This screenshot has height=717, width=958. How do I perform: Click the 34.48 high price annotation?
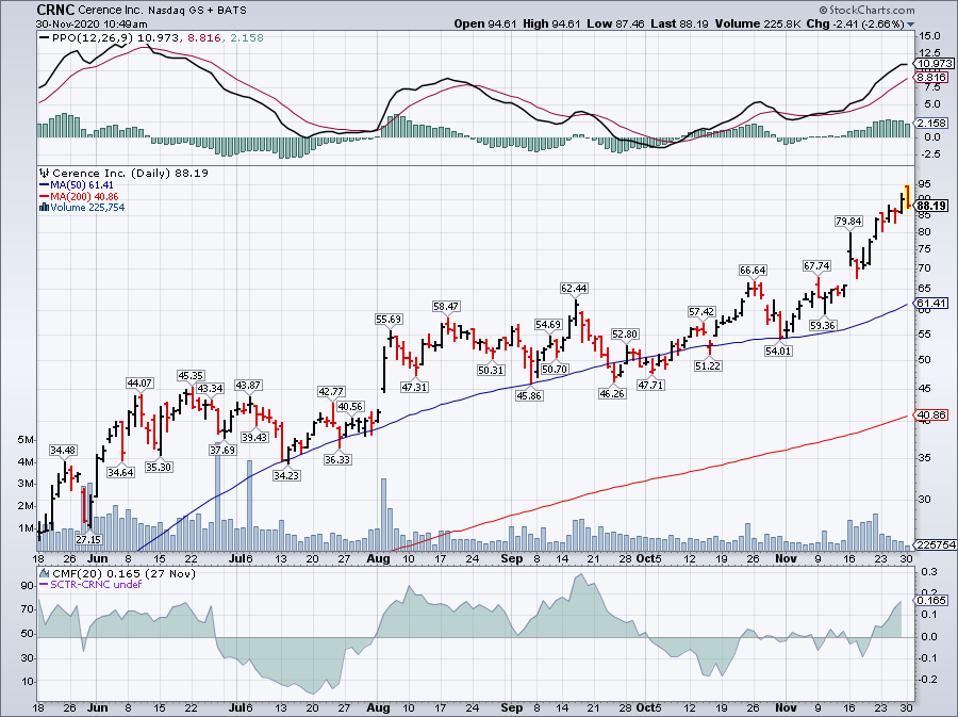tap(64, 451)
